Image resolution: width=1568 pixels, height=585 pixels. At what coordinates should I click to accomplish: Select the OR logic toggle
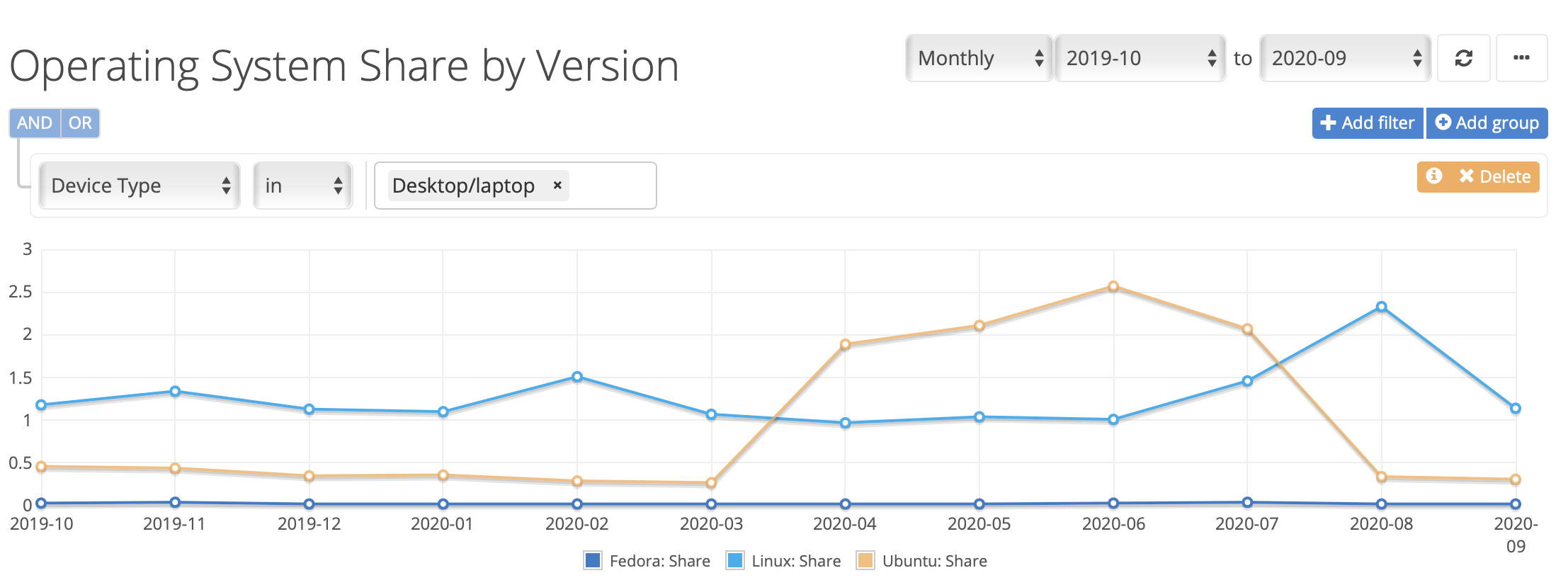click(80, 123)
